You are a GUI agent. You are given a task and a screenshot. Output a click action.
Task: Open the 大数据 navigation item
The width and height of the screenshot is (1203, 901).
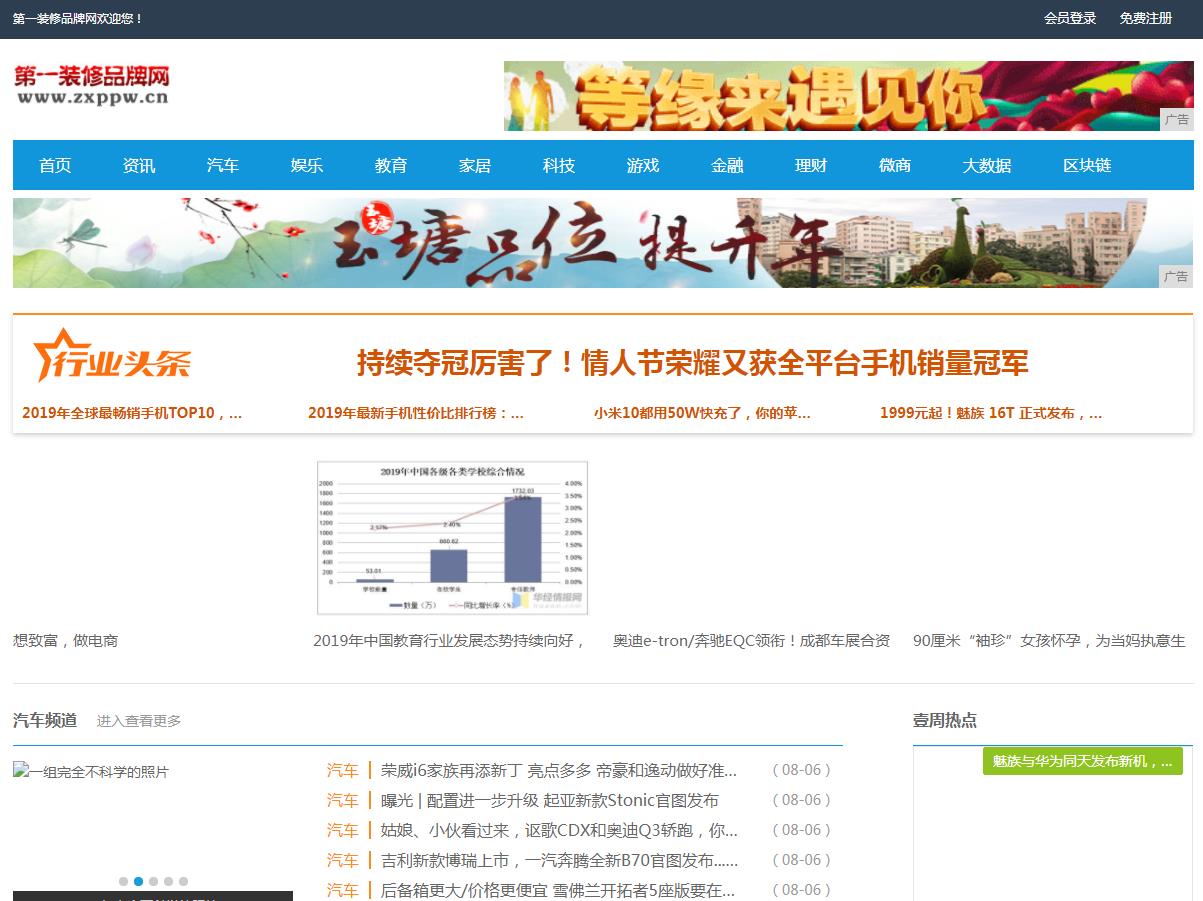point(987,165)
